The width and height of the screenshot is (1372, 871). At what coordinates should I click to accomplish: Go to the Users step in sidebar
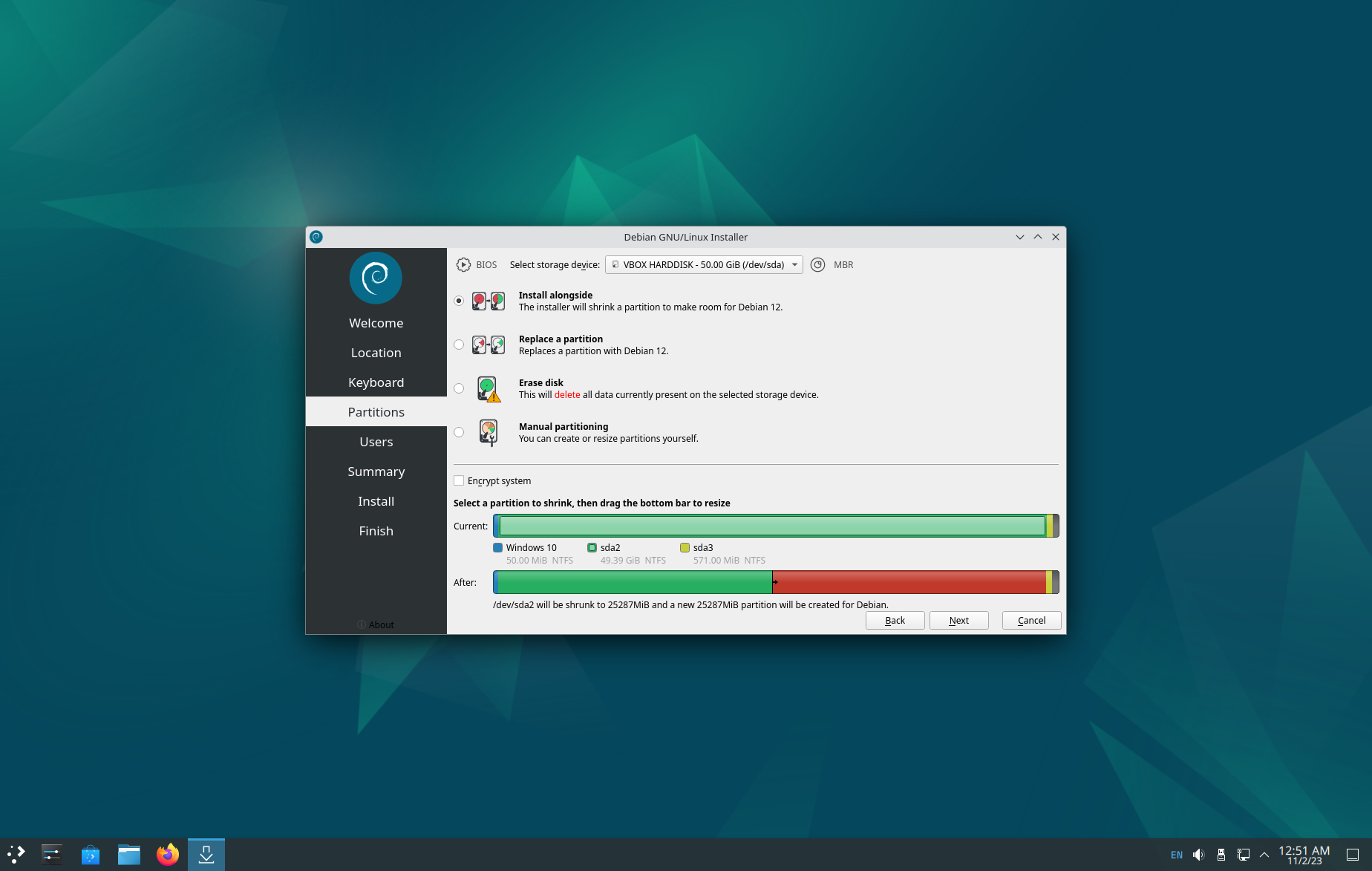[376, 442]
